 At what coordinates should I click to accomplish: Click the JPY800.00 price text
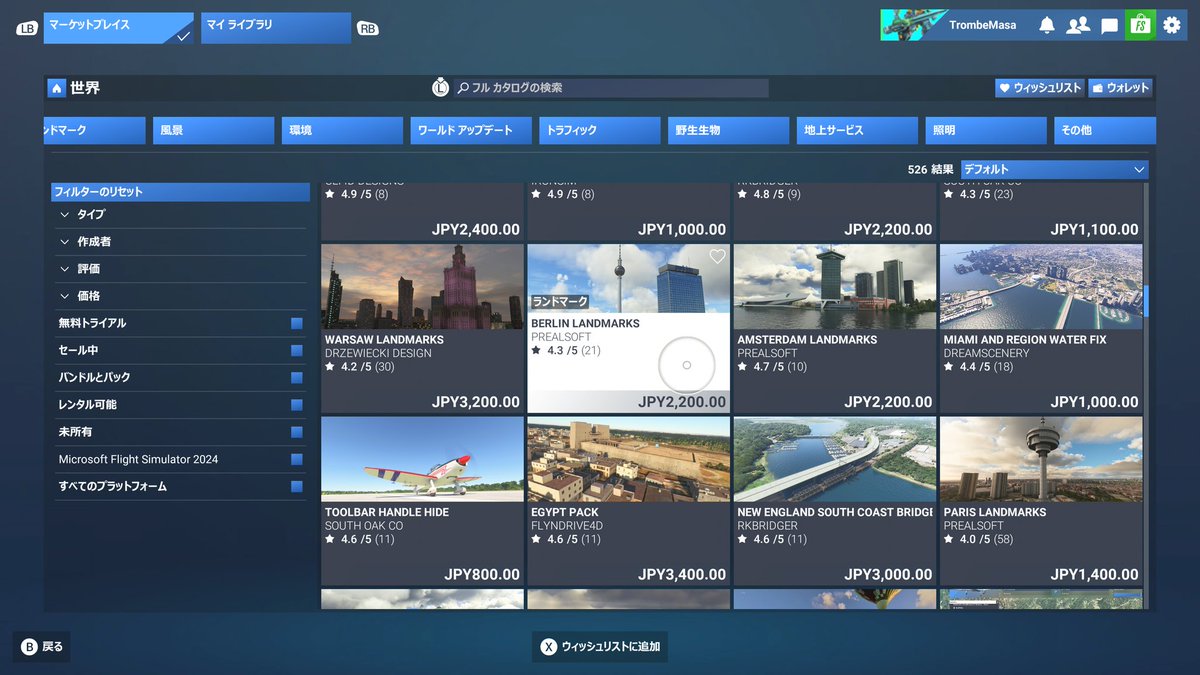(482, 575)
